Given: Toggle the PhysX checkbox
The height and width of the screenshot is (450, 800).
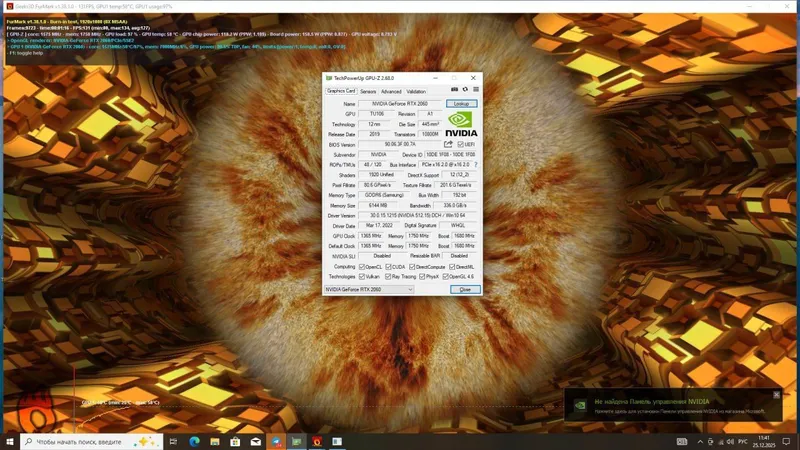Looking at the screenshot, I should [x=422, y=277].
